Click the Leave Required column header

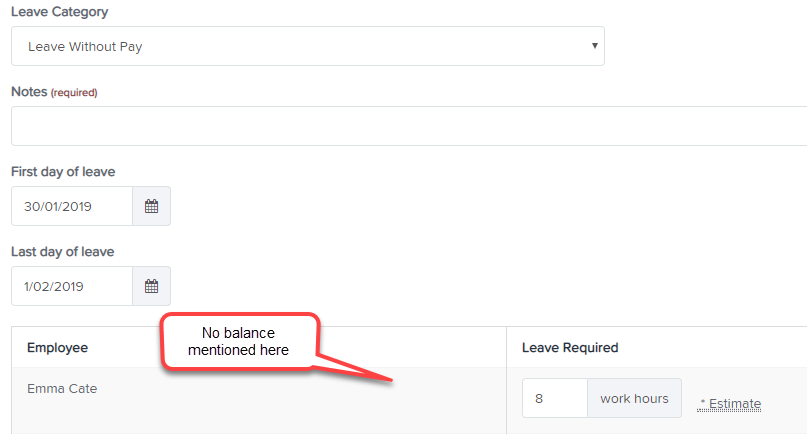tap(570, 348)
